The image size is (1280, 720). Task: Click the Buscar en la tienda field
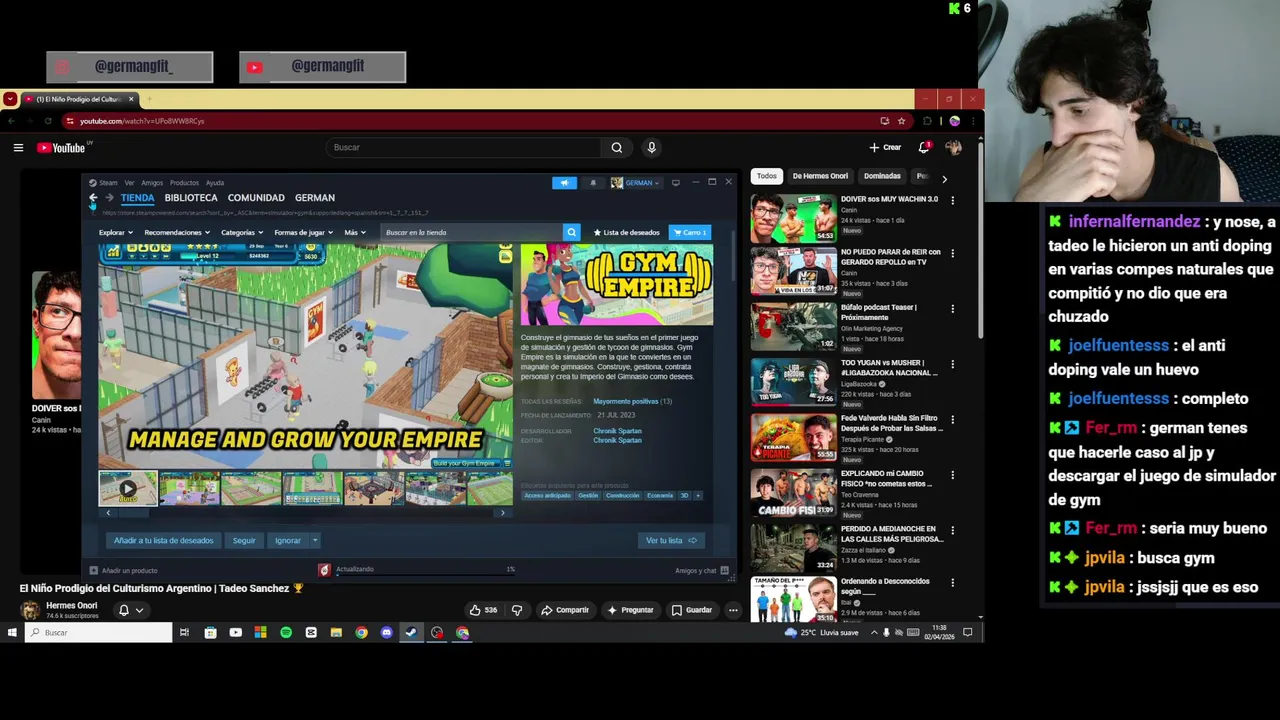pos(471,232)
